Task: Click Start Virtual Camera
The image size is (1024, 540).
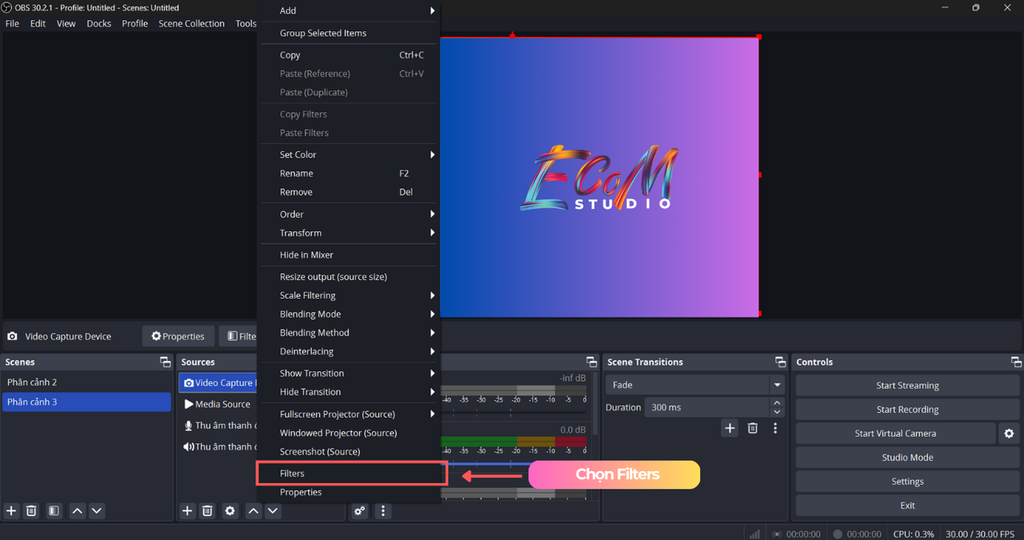Action: tap(895, 434)
